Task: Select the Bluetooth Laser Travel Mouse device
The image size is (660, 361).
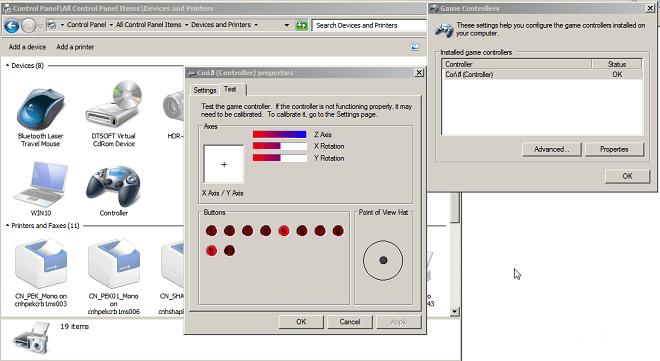Action: tap(40, 109)
